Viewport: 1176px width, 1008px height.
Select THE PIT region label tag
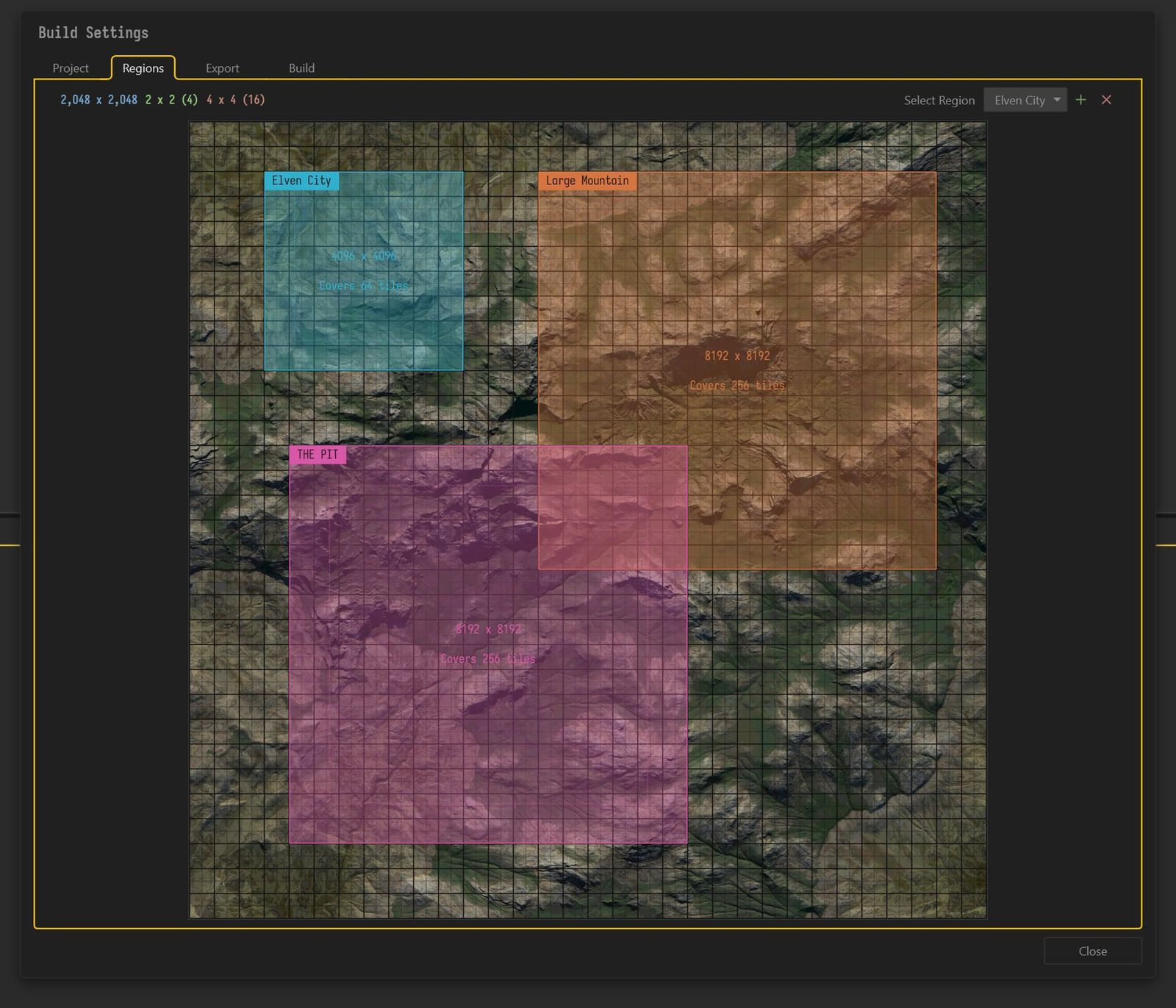[318, 455]
